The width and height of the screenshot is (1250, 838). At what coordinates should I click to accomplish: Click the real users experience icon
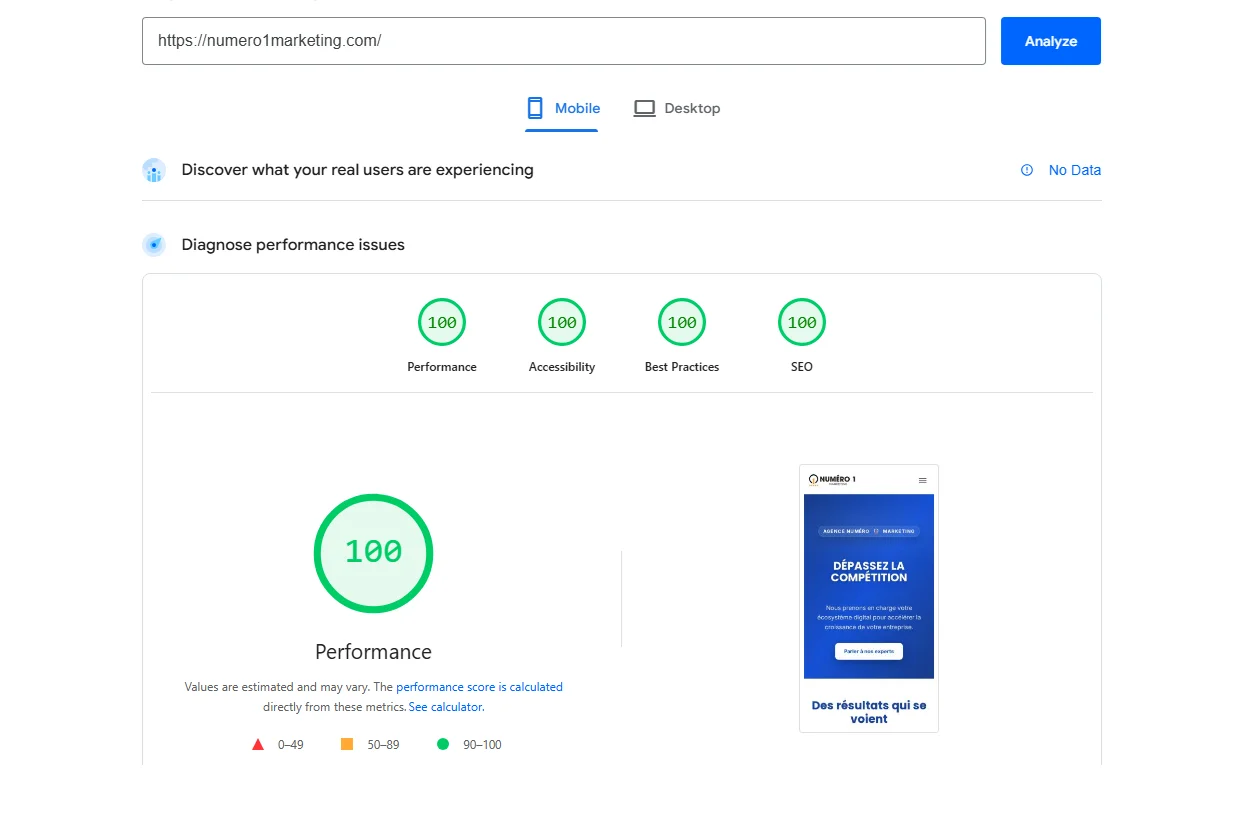[154, 171]
